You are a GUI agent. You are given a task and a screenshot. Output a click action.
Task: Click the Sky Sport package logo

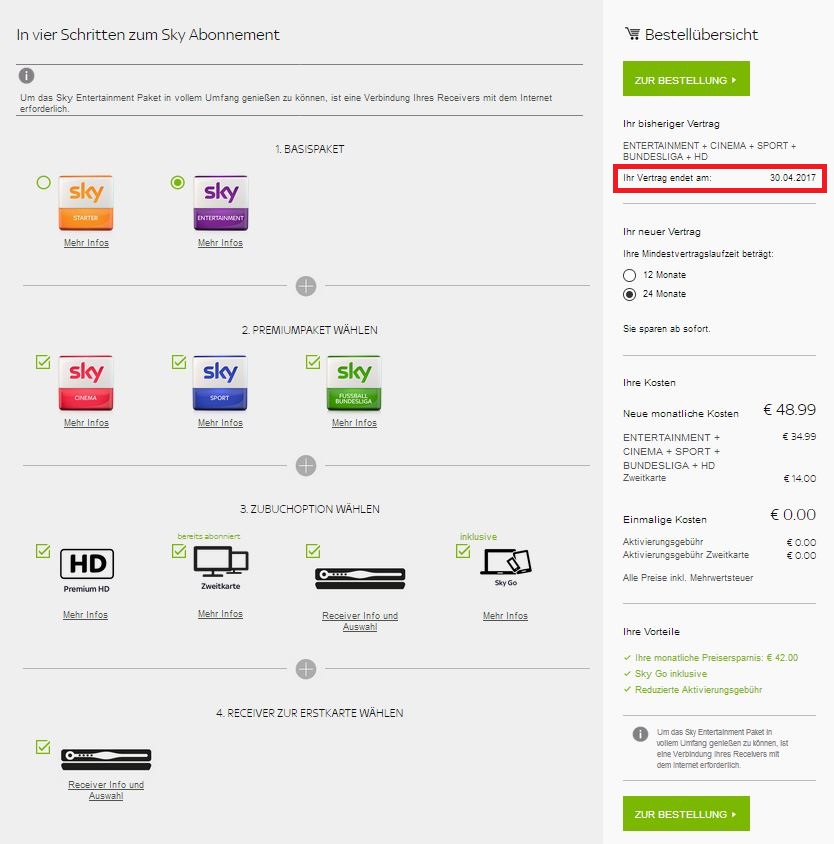(x=220, y=383)
